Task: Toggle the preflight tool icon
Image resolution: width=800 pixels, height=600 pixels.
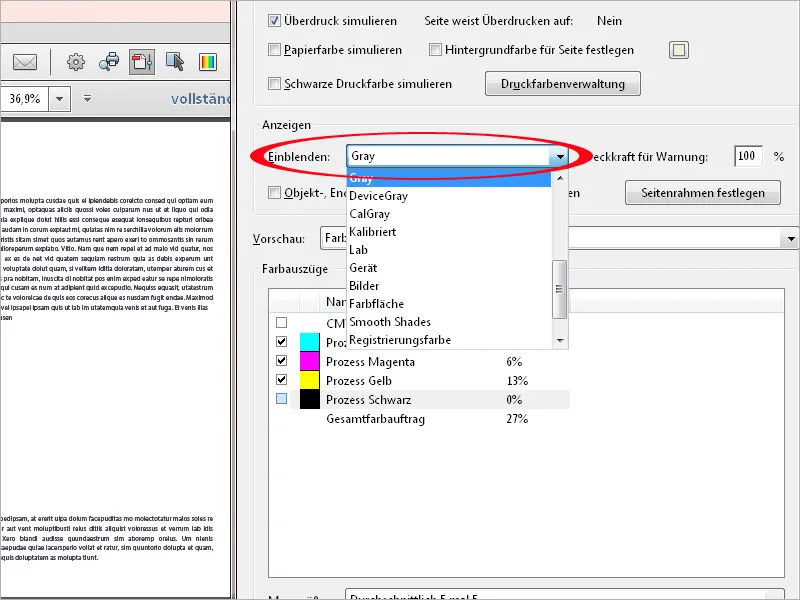Action: 142,62
